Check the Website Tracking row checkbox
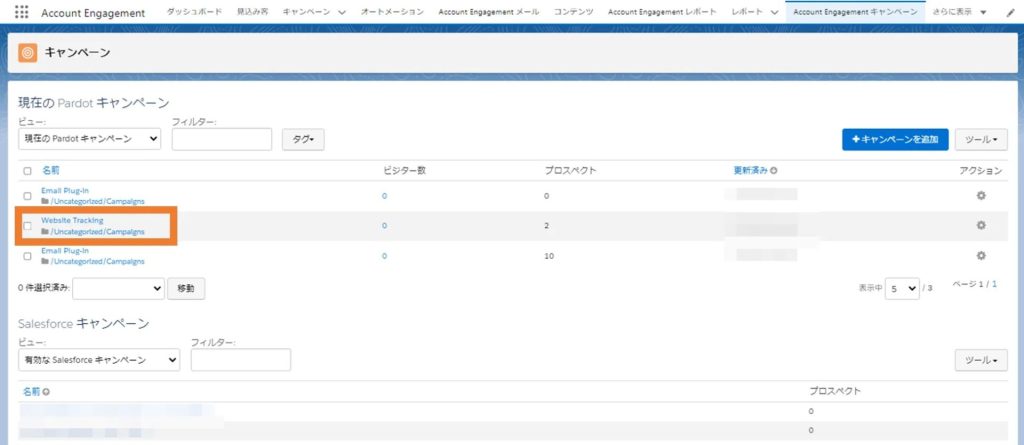Viewport: 1024px width, 445px height. tap(27, 226)
